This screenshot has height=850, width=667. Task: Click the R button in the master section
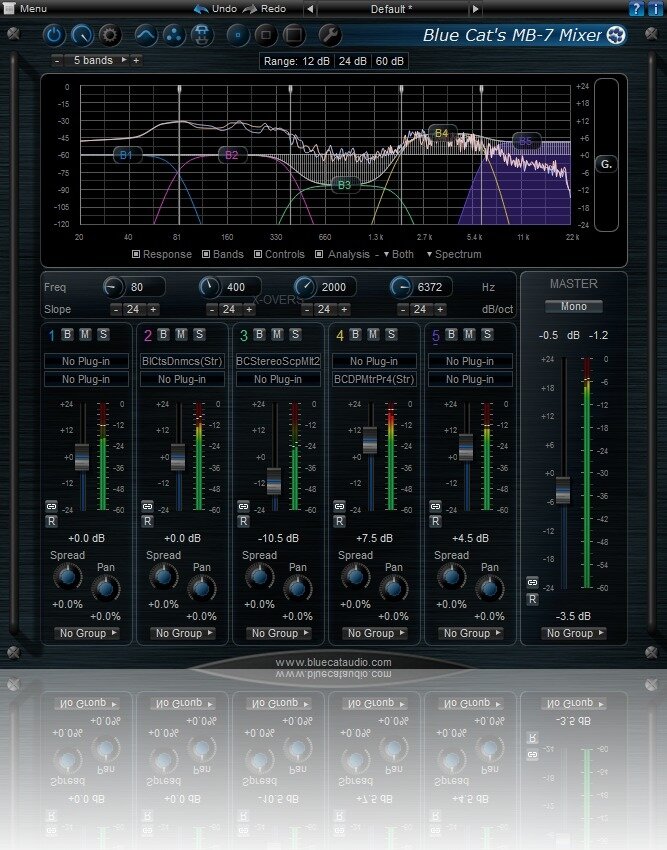point(533,599)
